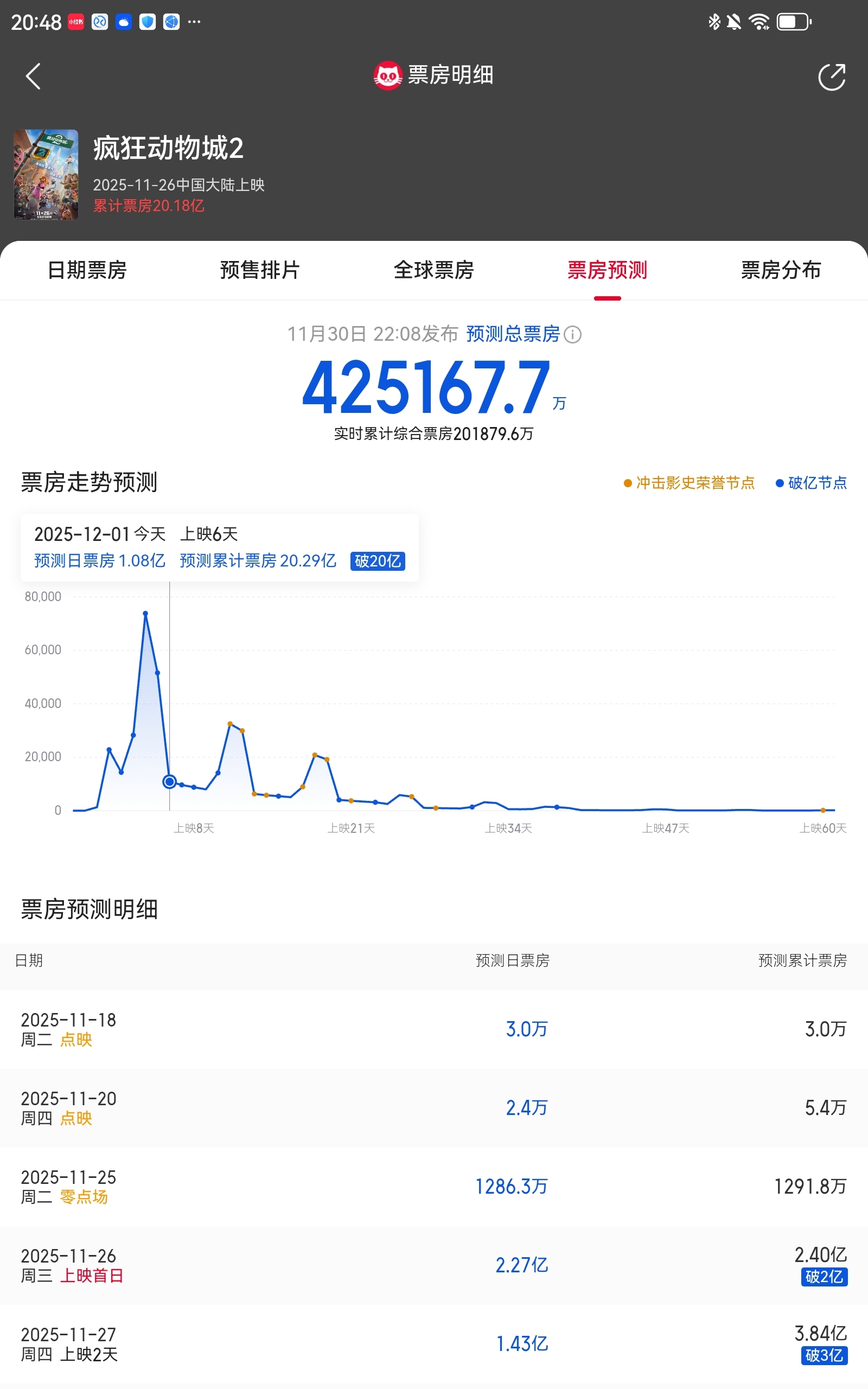This screenshot has width=868, height=1389.
Task: Tap the 零点场 tag under 2025-11-25
Action: [x=84, y=1197]
